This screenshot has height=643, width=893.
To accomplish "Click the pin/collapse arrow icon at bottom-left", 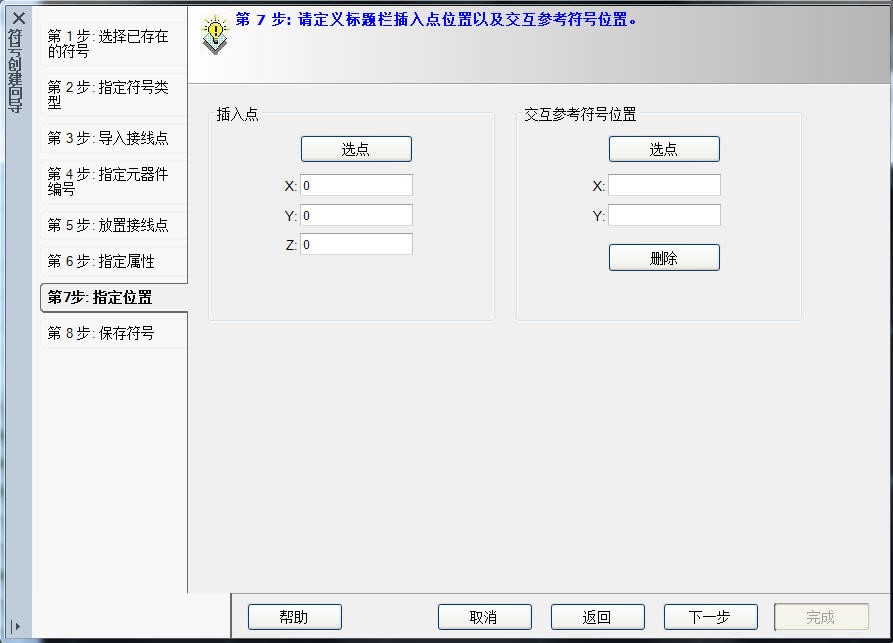I will (16, 626).
